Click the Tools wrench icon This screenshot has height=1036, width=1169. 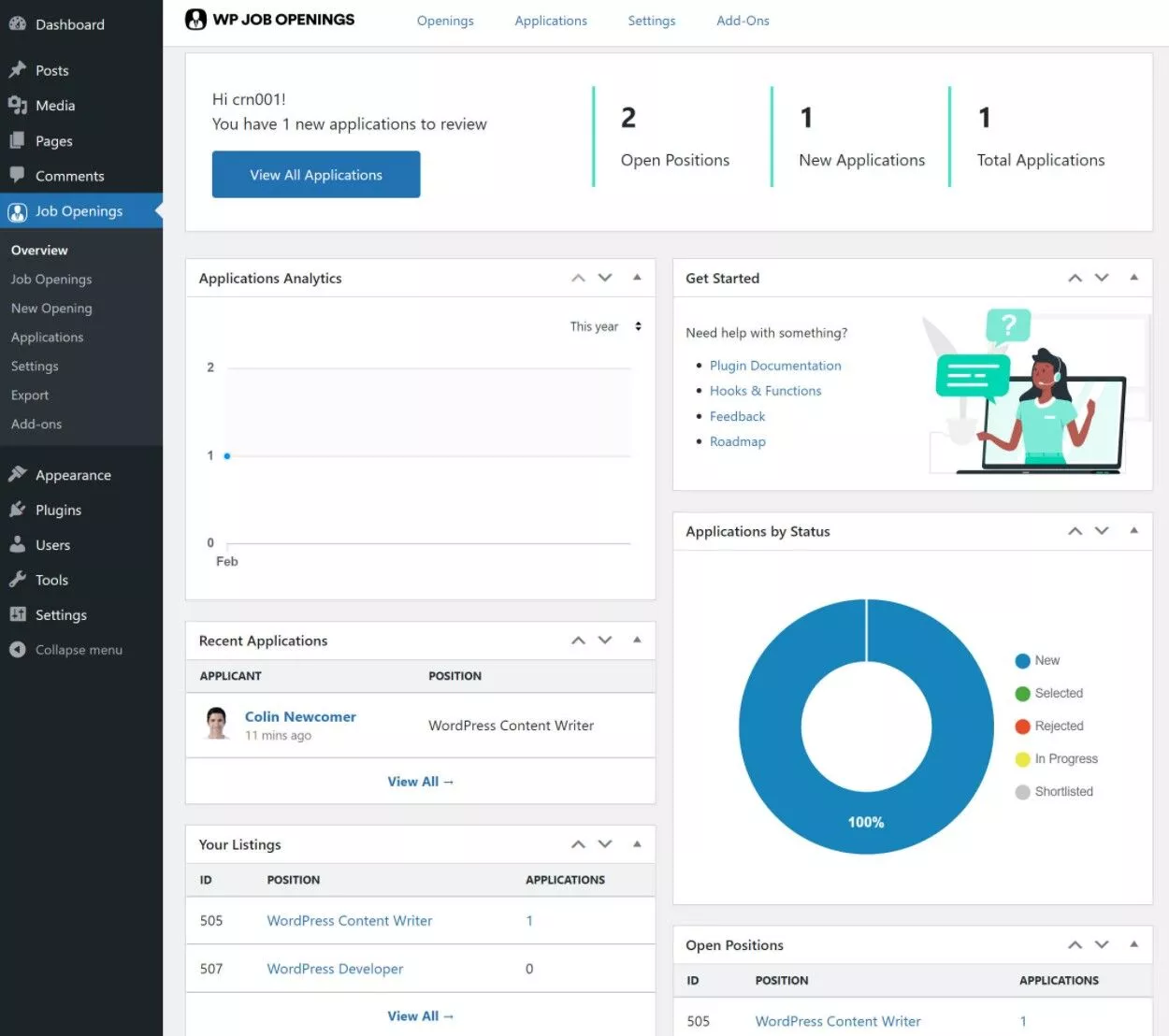click(x=17, y=580)
